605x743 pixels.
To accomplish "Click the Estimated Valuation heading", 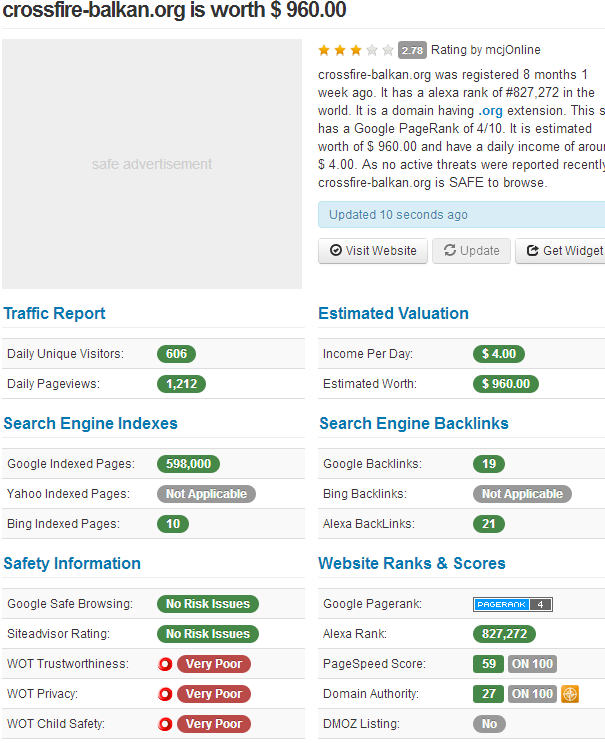I will click(x=393, y=313).
